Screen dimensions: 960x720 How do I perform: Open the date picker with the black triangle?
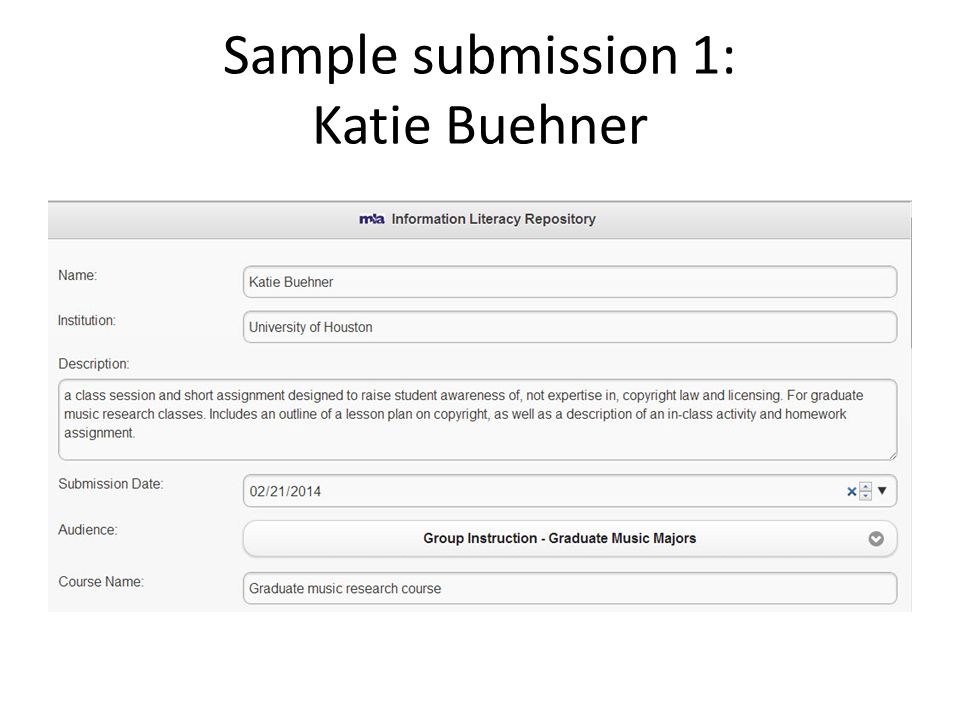(x=882, y=490)
